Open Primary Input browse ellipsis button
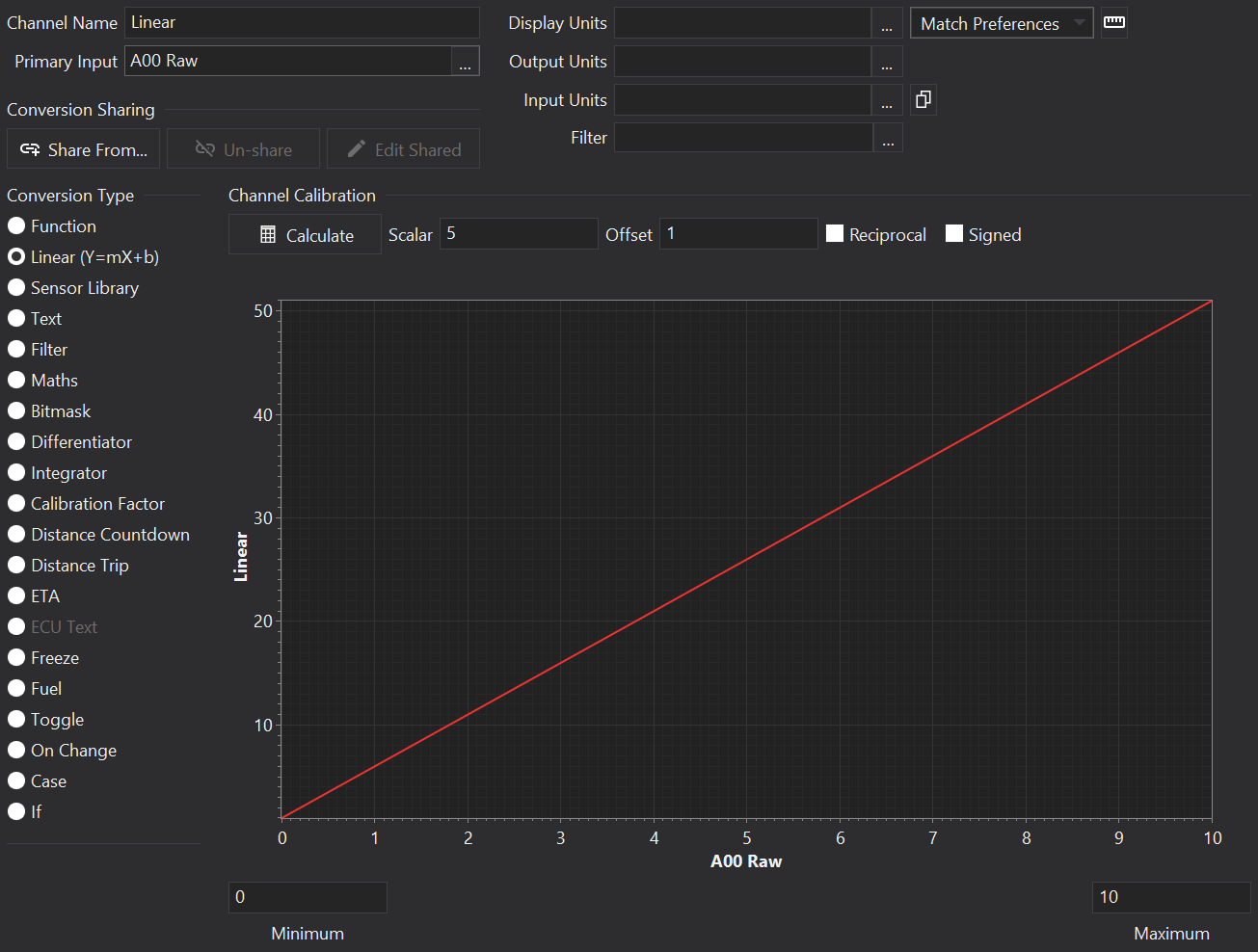1258x952 pixels. [465, 62]
